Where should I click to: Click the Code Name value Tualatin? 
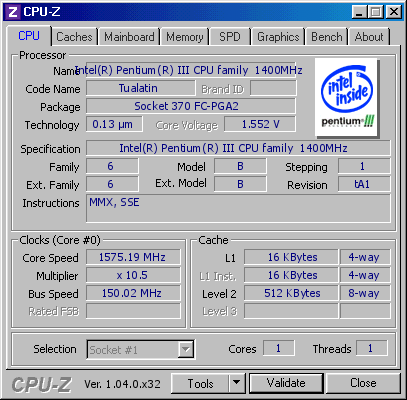(x=141, y=88)
